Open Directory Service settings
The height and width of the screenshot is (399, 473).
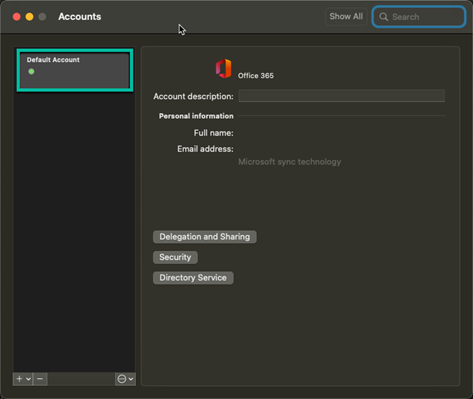click(193, 278)
